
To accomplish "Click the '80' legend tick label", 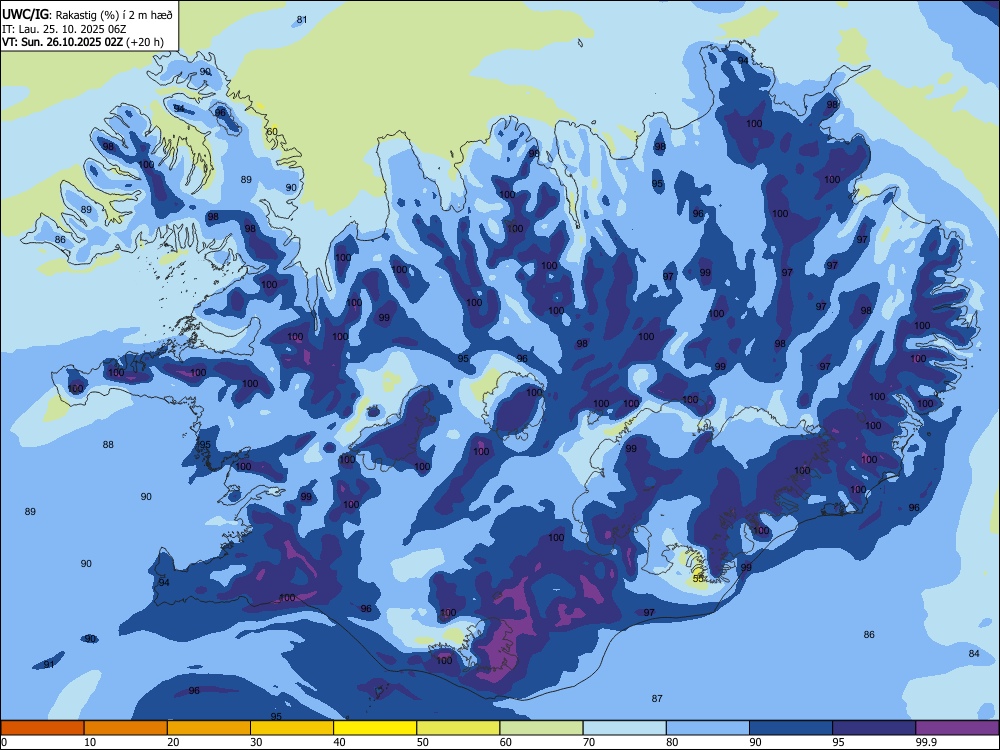I will (672, 742).
